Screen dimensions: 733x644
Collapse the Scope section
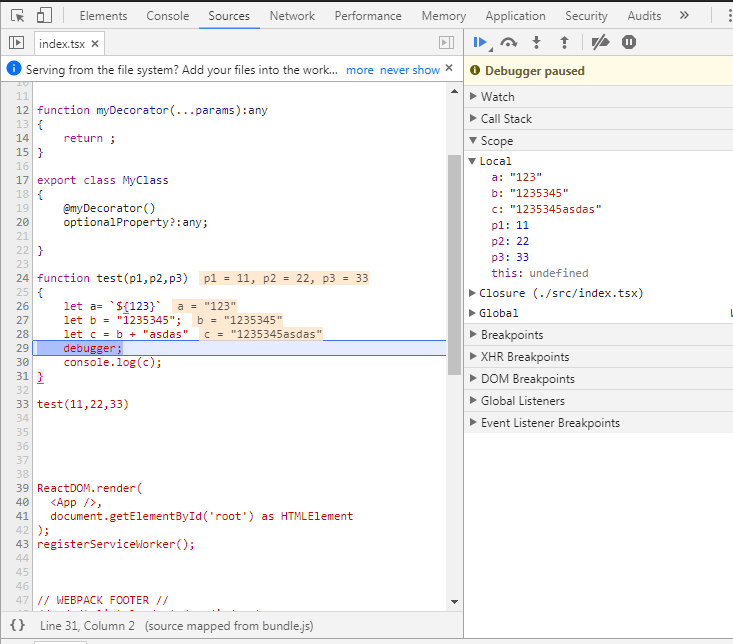tap(598, 141)
